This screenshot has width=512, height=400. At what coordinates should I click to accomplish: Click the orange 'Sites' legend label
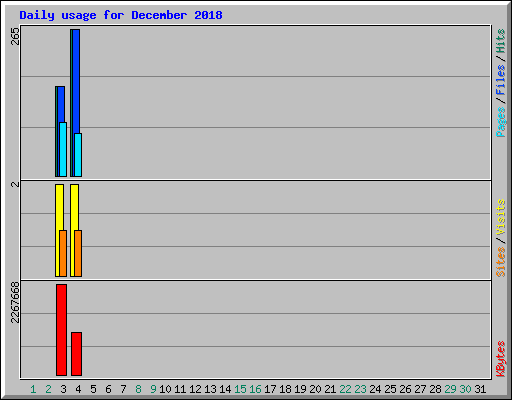(501, 262)
